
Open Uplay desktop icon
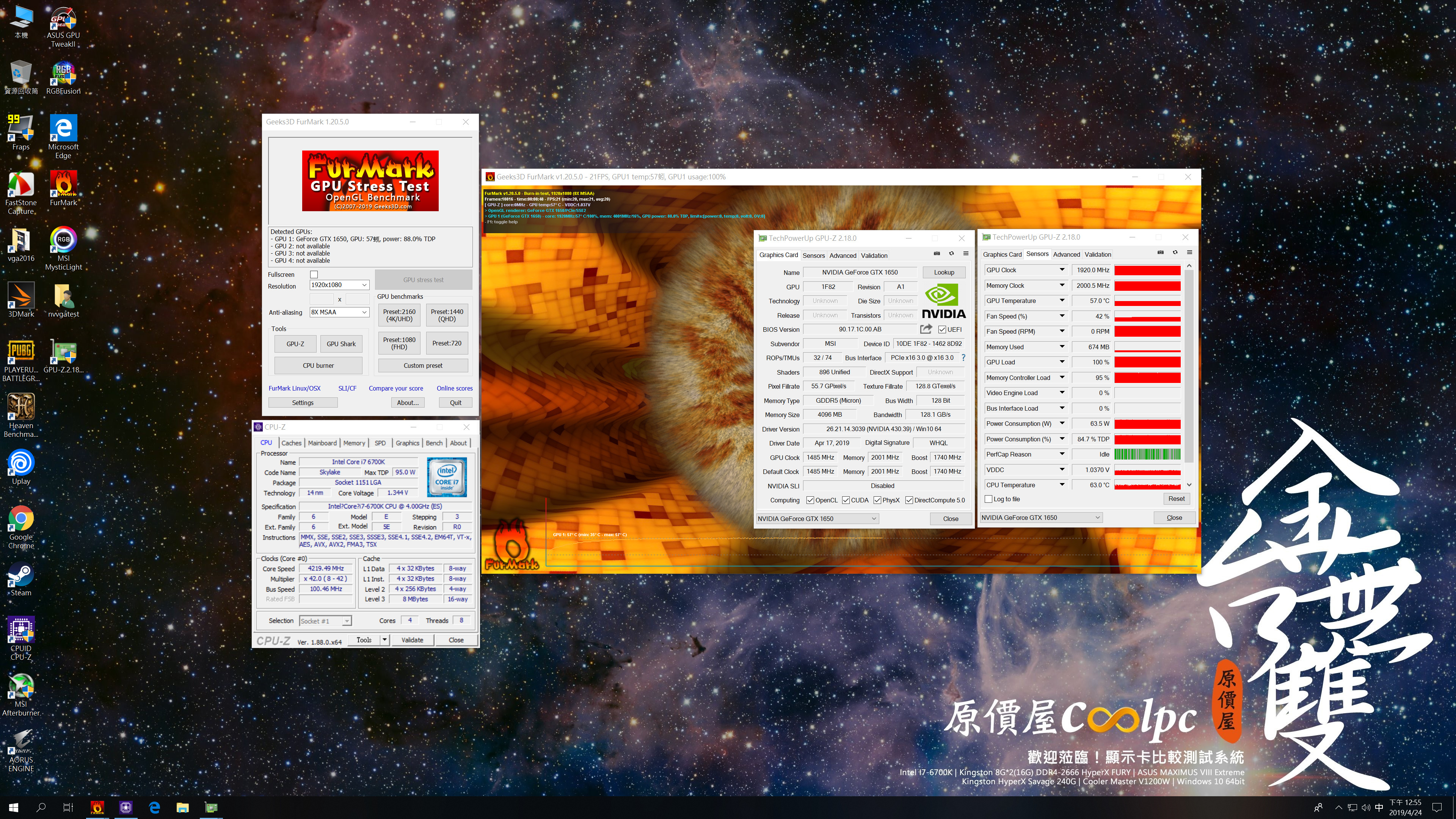21,467
